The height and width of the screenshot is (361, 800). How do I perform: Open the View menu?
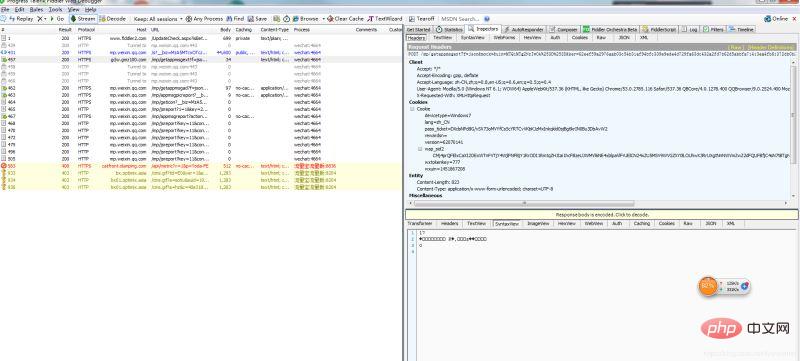coord(73,10)
